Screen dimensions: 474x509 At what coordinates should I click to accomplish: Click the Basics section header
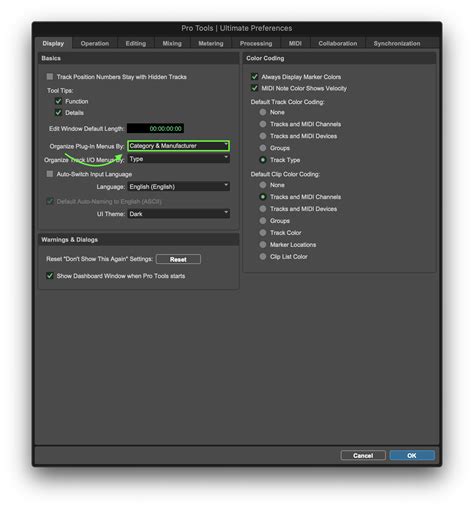[x=51, y=58]
